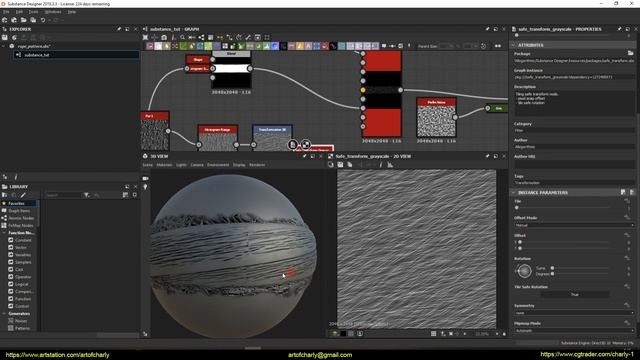The height and width of the screenshot is (360, 640).
Task: Open the Materials menu in 3D View
Action: point(164,165)
